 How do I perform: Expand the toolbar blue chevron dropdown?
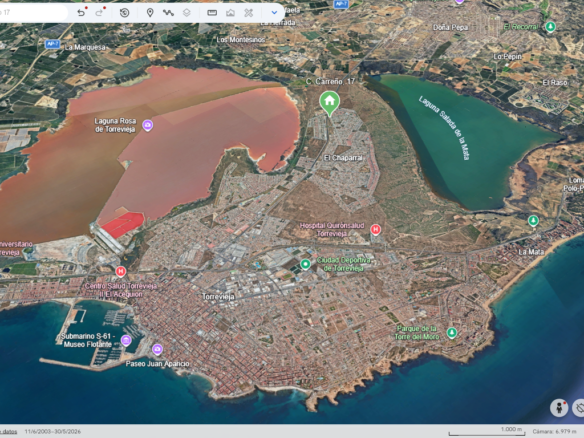point(274,13)
